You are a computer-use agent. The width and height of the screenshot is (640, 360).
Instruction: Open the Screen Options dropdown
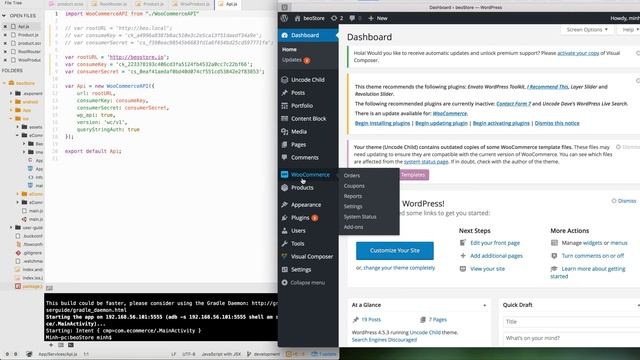point(587,30)
